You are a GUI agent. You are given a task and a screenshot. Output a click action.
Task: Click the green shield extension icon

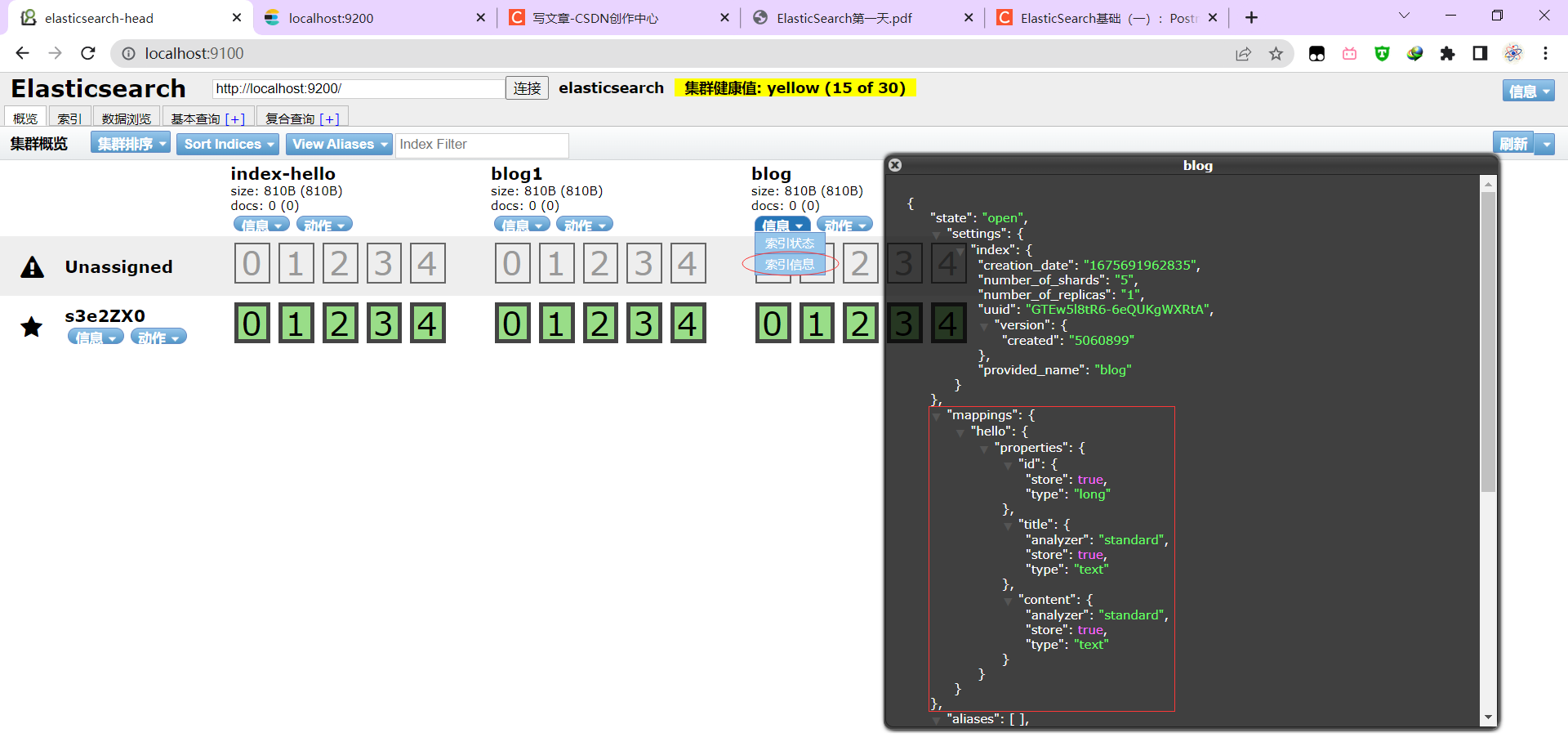[1382, 54]
